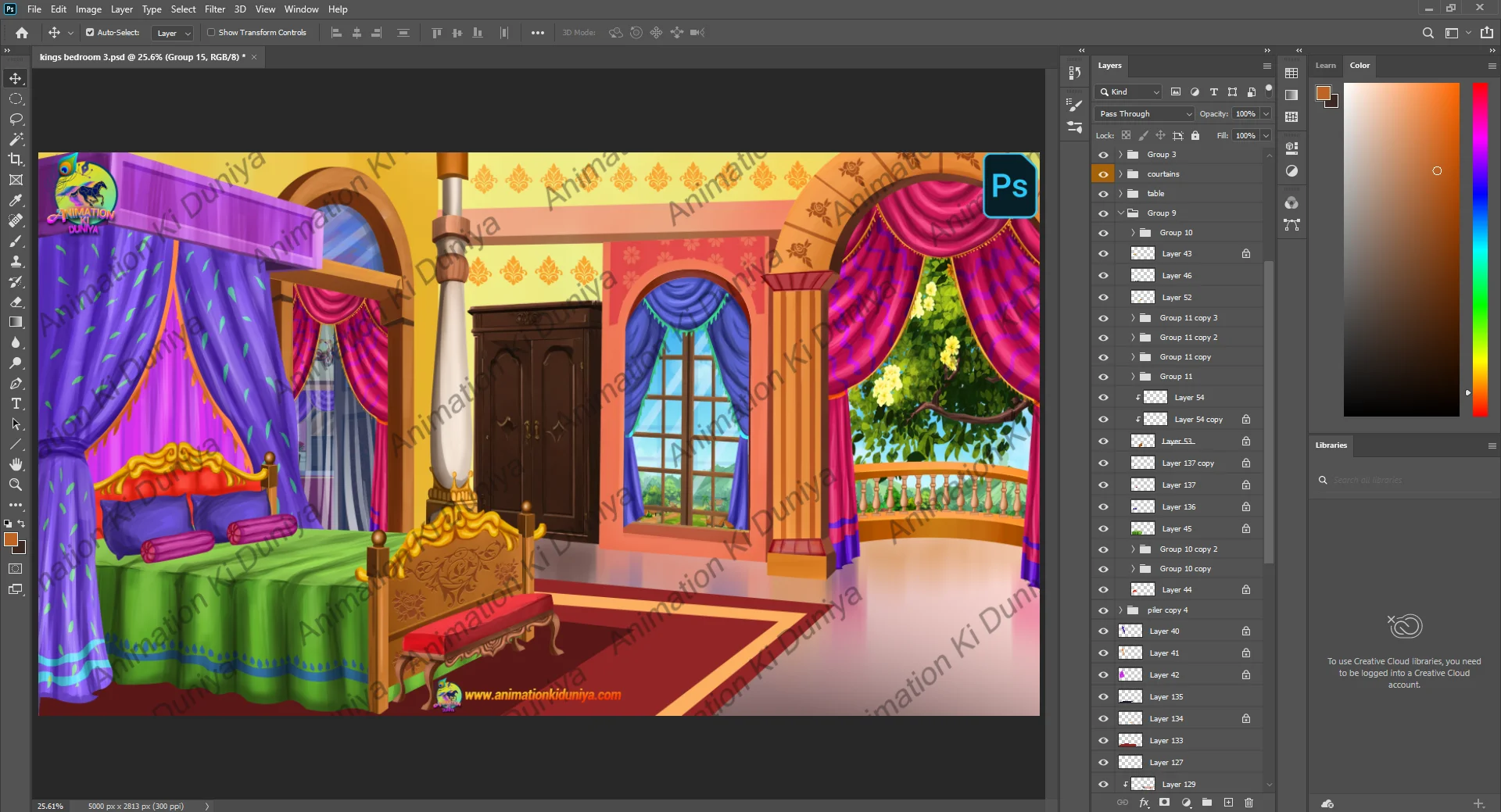Image resolution: width=1501 pixels, height=812 pixels.
Task: Open the Kind filter dropdown
Action: click(1129, 92)
